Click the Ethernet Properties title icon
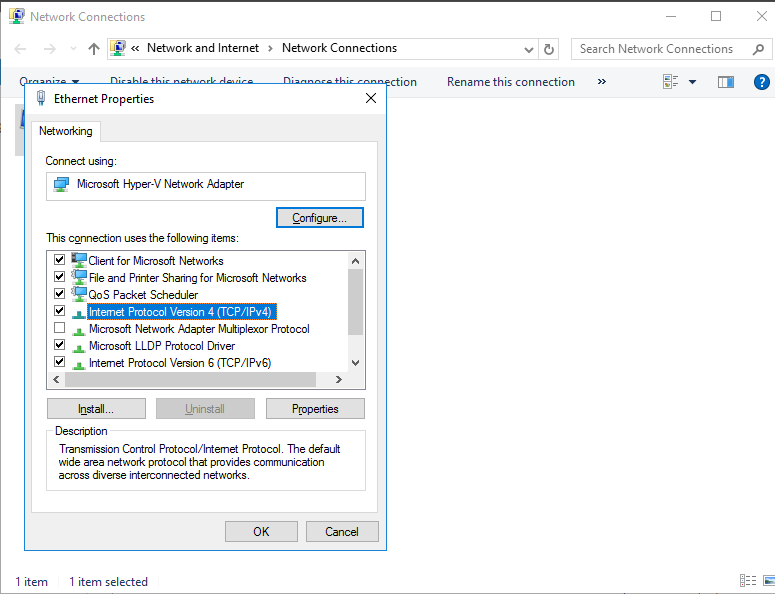This screenshot has width=775, height=594. click(x=41, y=98)
